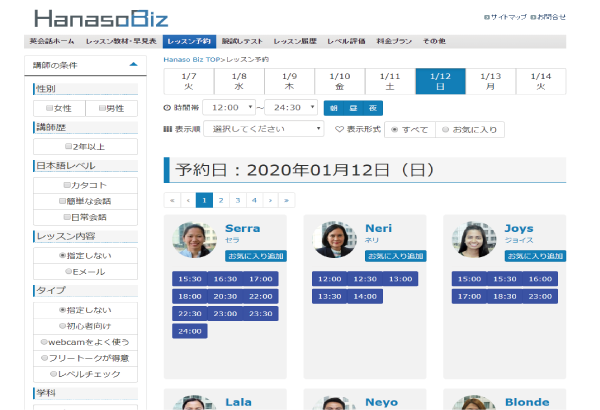This screenshot has width=600, height=410.
Task: Filter by daytime 昼 button
Action: (x=353, y=108)
